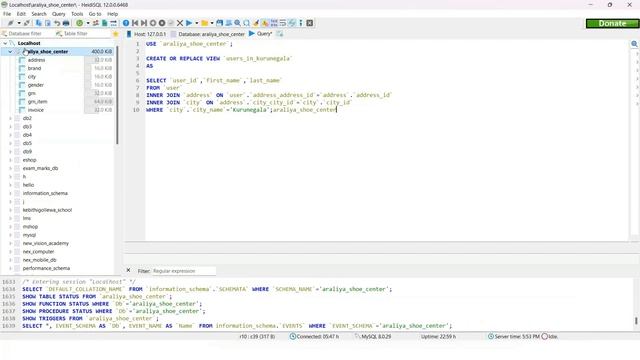
Task: Click the yellow favorites star icon
Action: [x=116, y=34]
